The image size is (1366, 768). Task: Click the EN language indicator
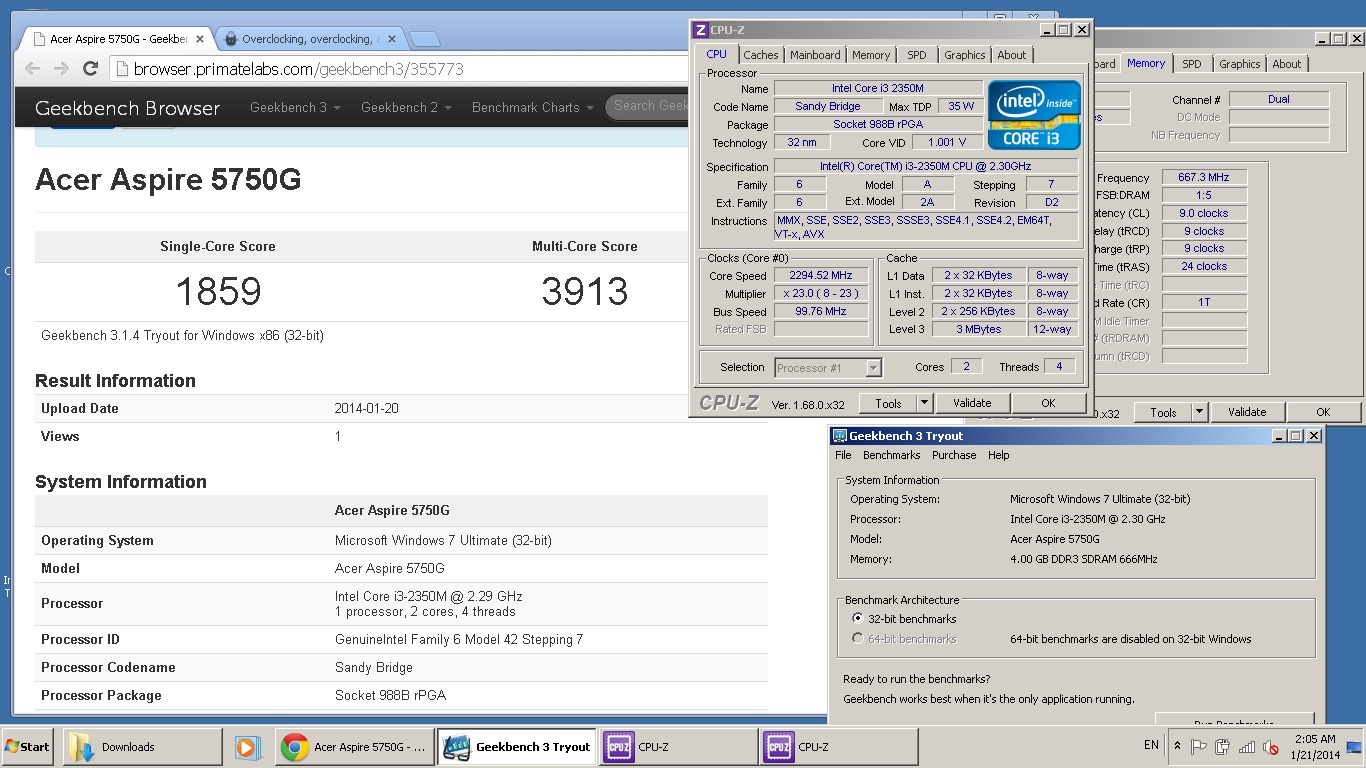pyautogui.click(x=1151, y=746)
